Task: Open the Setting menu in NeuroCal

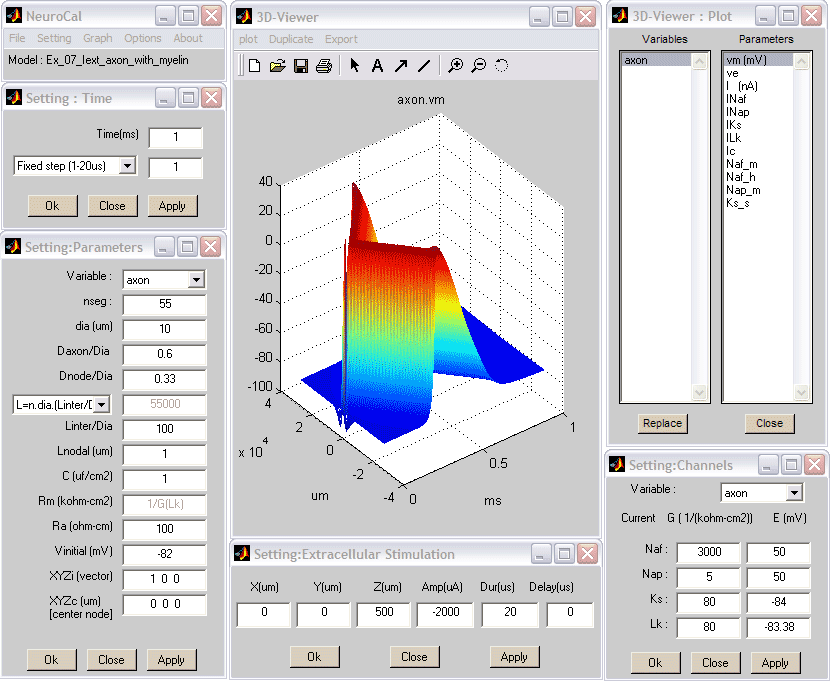Action: click(x=54, y=38)
